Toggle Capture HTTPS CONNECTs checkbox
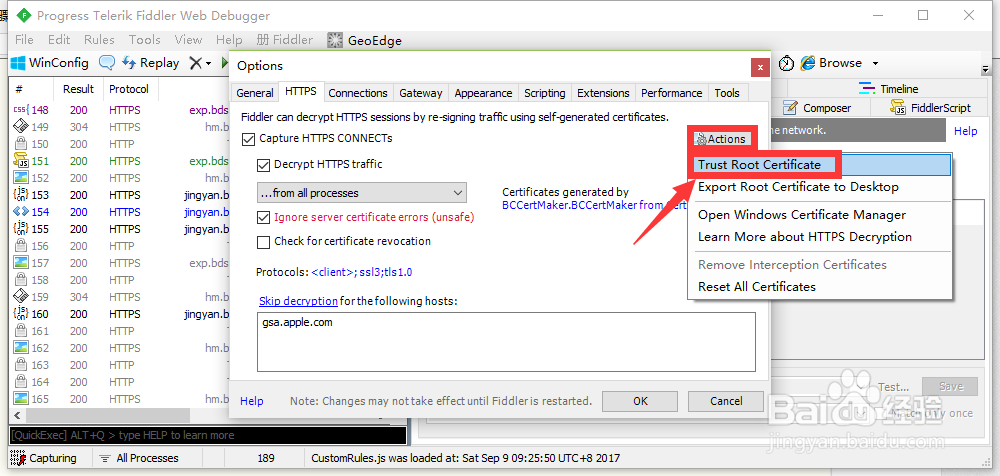The height and width of the screenshot is (476, 1000). pos(249,138)
